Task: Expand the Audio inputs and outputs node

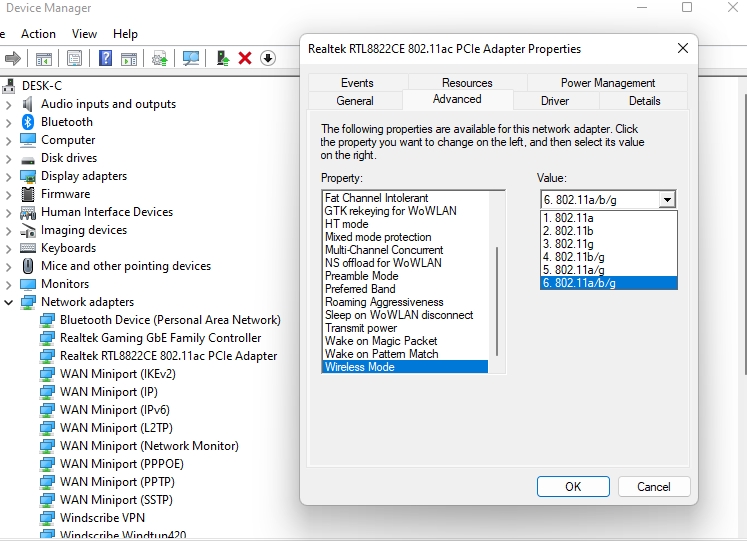Action: pos(8,105)
